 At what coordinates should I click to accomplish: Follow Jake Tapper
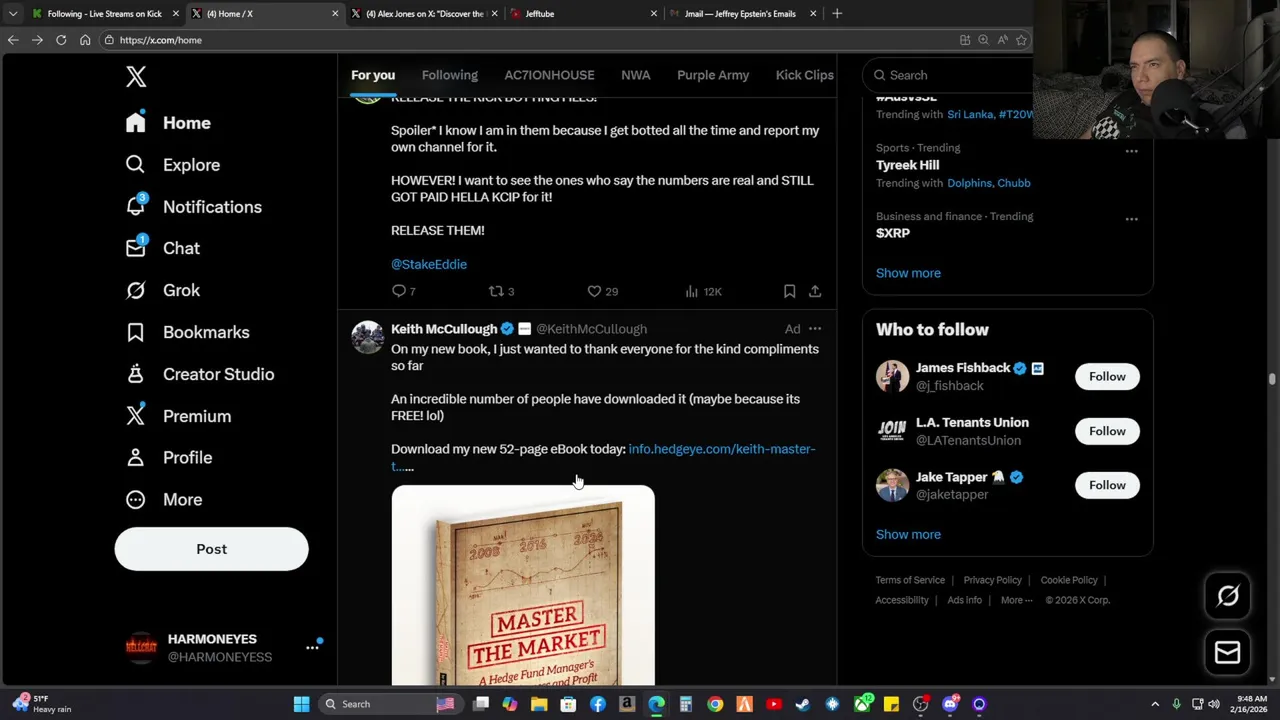[1107, 485]
